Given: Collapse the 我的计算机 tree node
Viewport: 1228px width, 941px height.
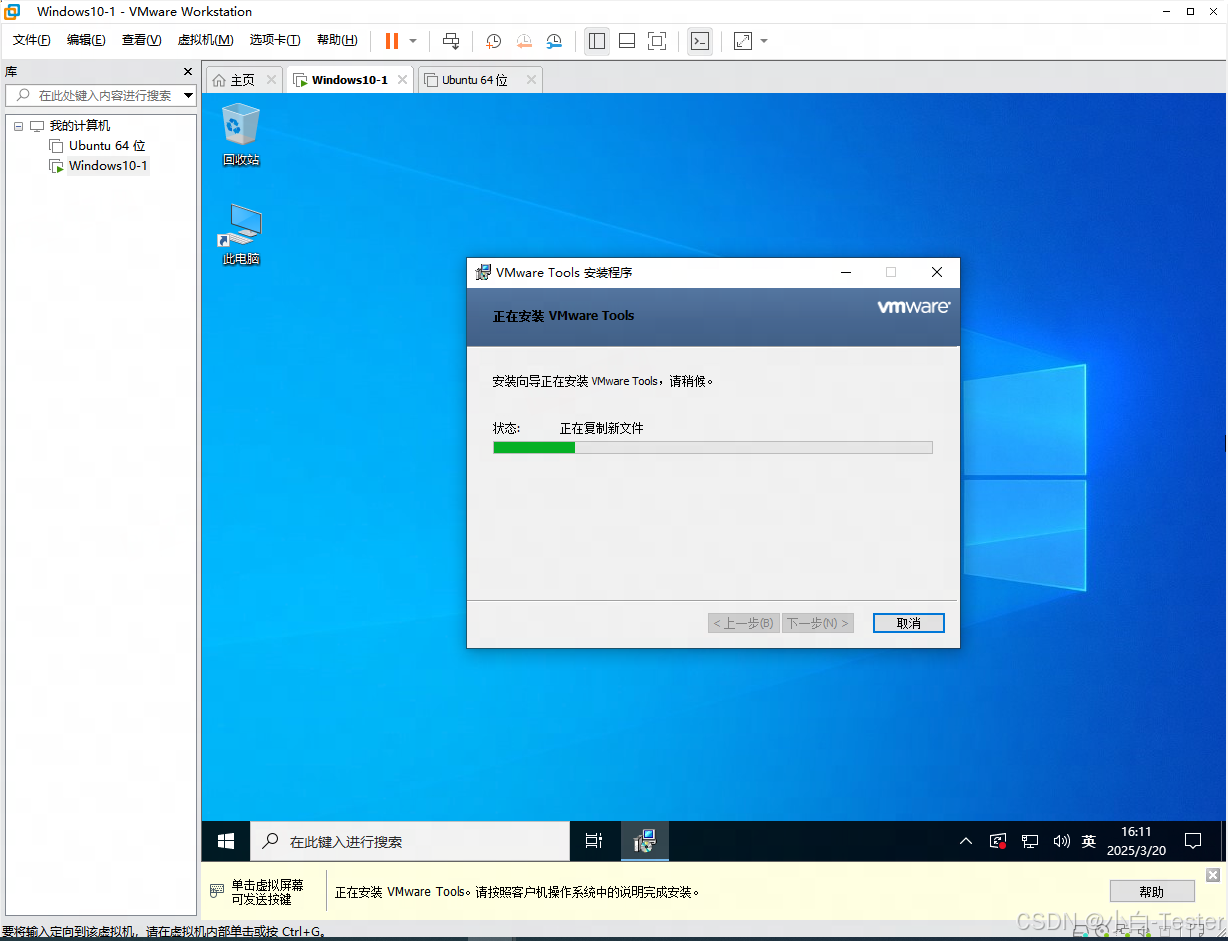Looking at the screenshot, I should click(x=19, y=126).
